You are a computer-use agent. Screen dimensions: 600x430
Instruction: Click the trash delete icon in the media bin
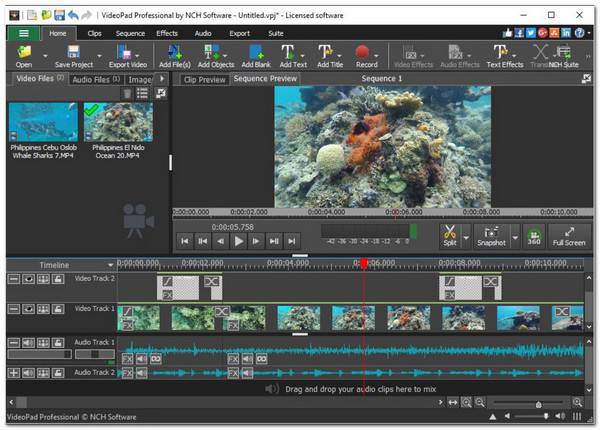[x=127, y=93]
